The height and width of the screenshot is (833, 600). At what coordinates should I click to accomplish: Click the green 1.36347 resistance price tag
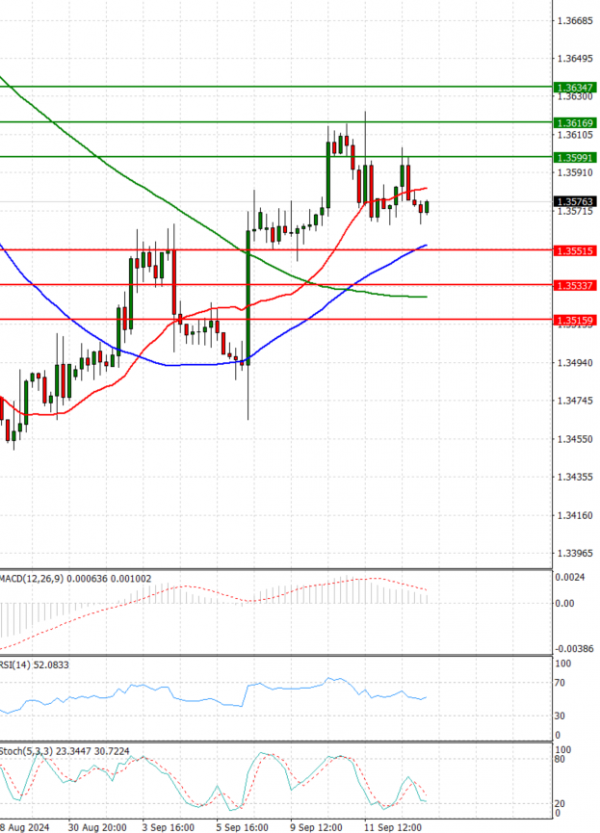(x=575, y=87)
